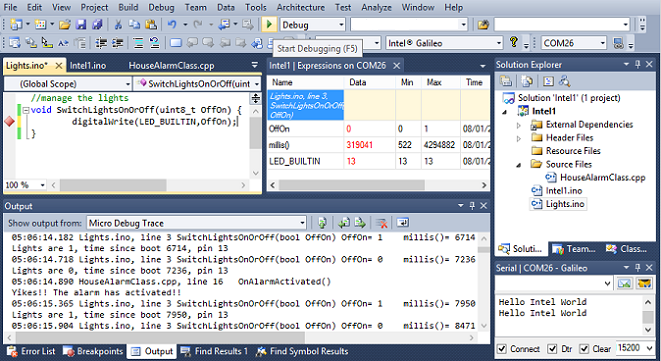Toggle Word Wrap icon in Output toolbar
The image size is (661, 361).
coord(403,223)
